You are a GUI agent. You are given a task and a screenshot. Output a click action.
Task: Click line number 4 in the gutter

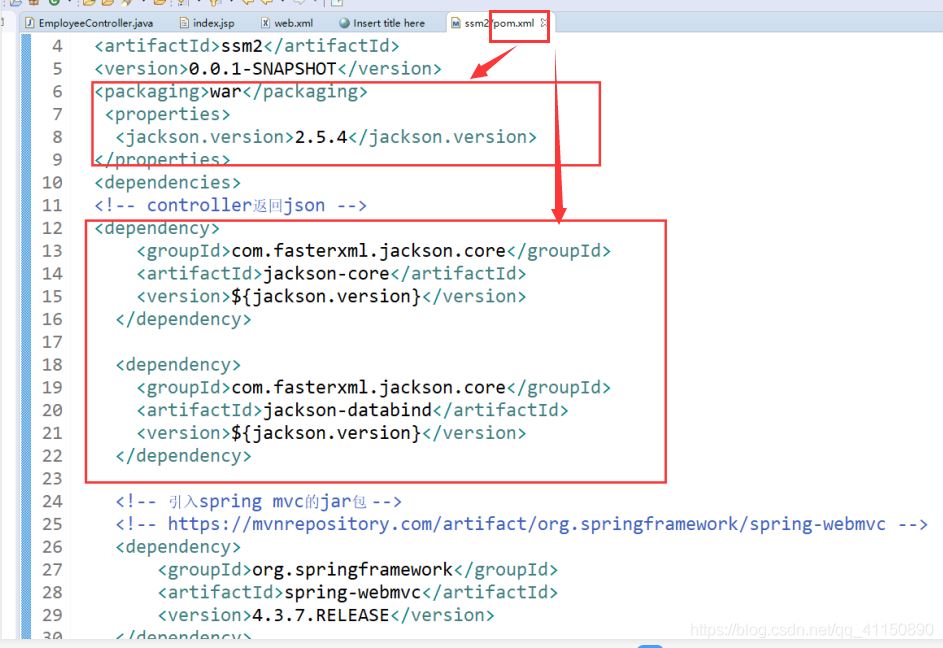pyautogui.click(x=57, y=46)
